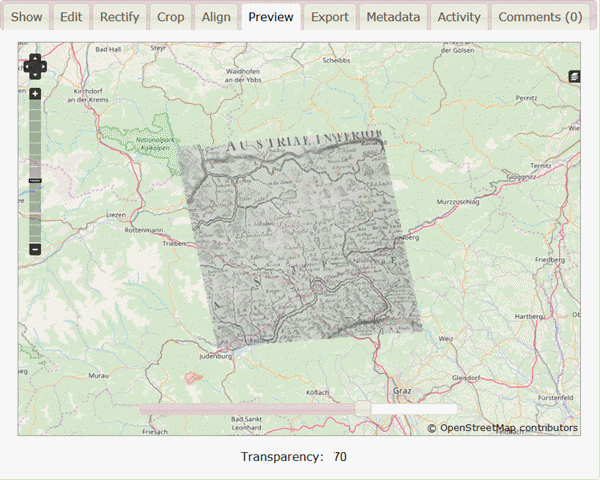Viewport: 600px width, 480px height.
Task: Click the Transparency: label text
Action: point(282,457)
